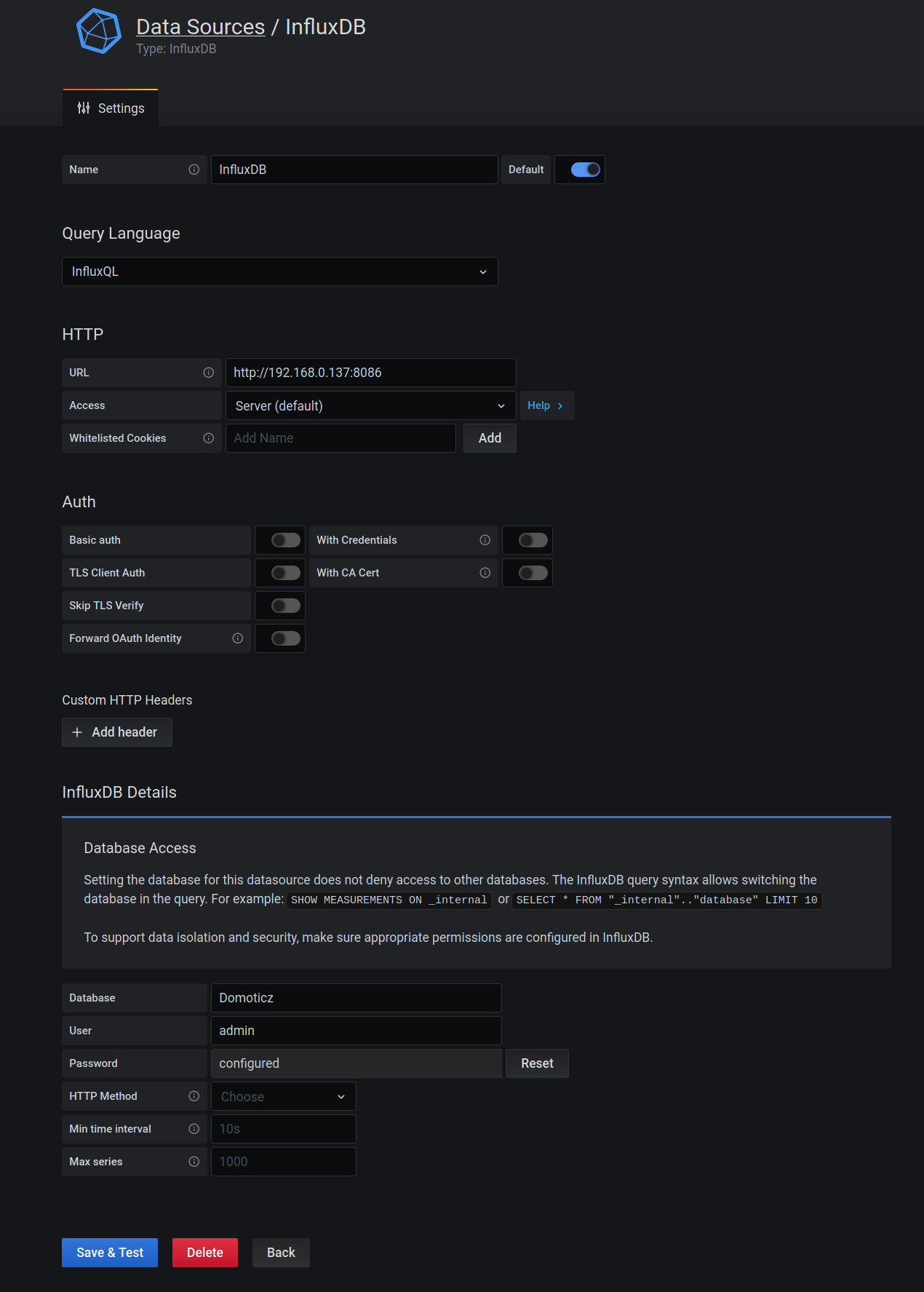The height and width of the screenshot is (1292, 924).
Task: Click the Database input field
Action: point(356,998)
